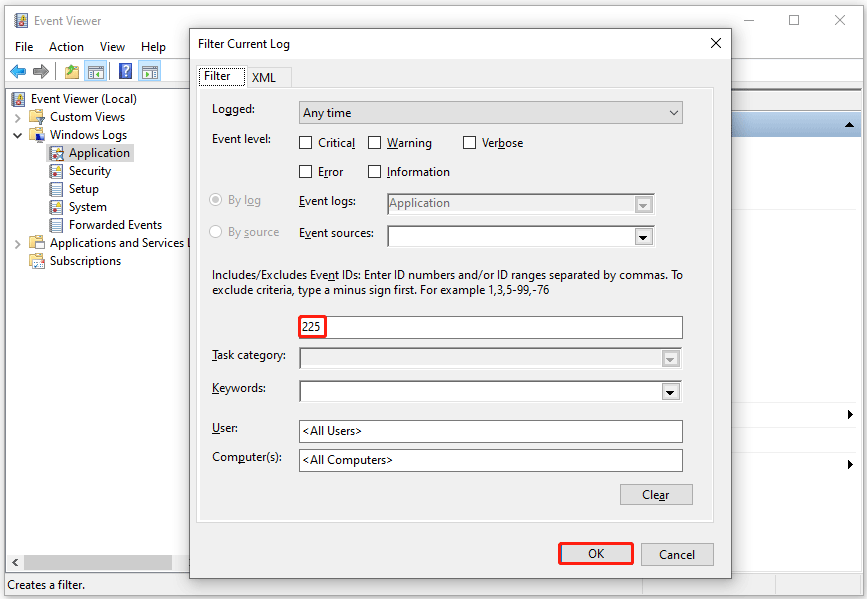Viewport: 867px width, 599px height.
Task: Check the Error event level box
Action: 305,172
